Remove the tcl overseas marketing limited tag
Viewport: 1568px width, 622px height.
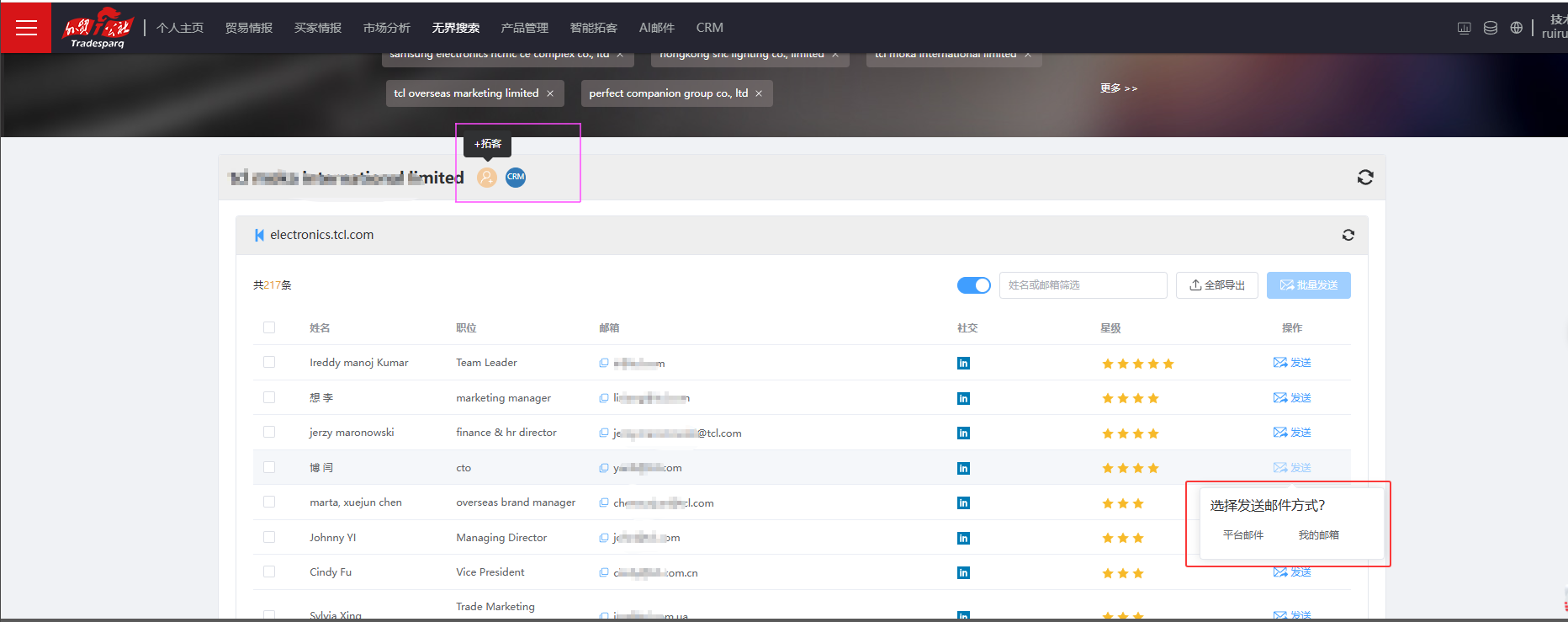pyautogui.click(x=550, y=93)
